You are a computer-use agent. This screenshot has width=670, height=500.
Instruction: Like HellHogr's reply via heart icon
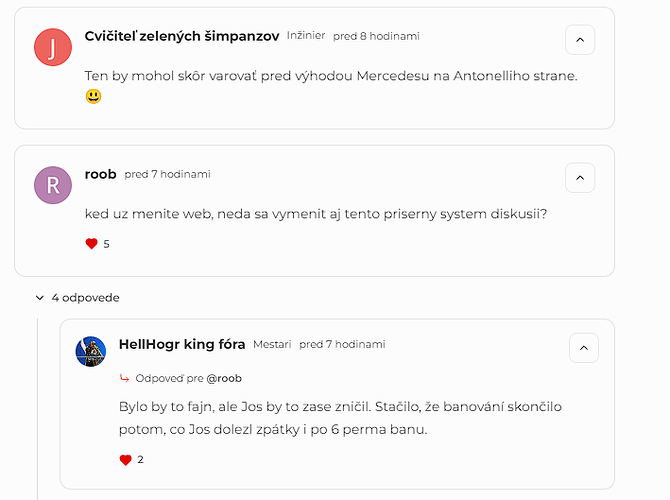[126, 460]
